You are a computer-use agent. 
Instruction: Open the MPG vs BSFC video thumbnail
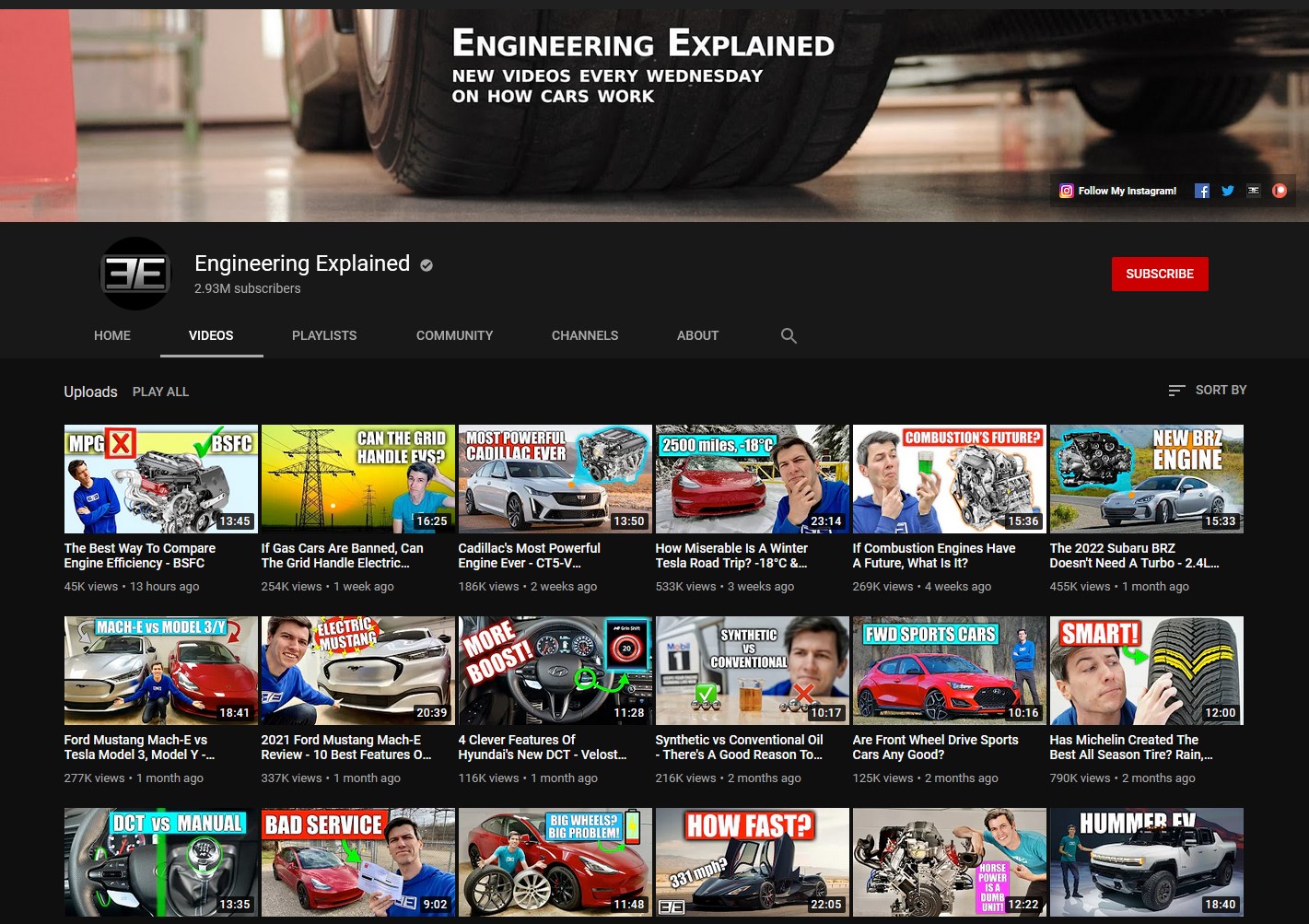pyautogui.click(x=161, y=479)
